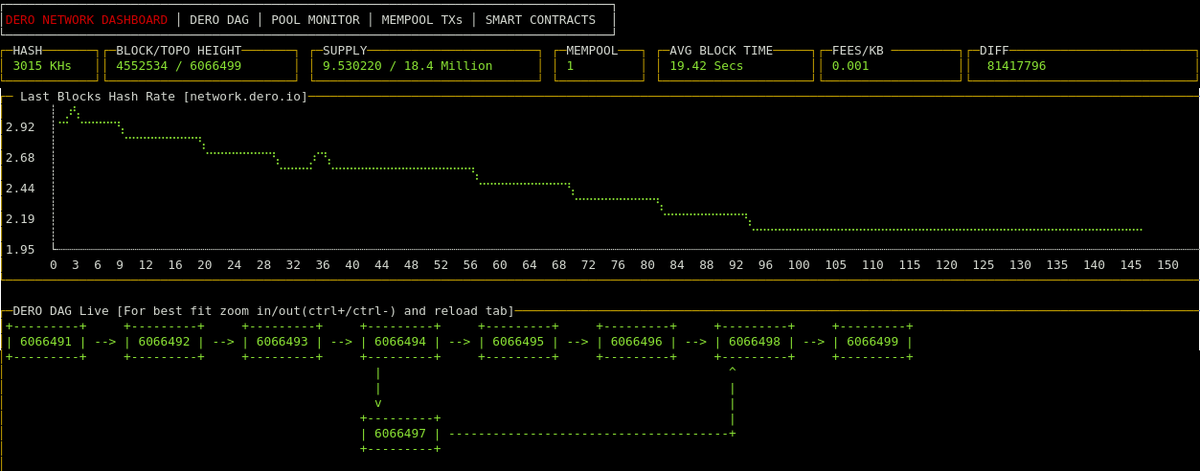Image resolution: width=1200 pixels, height=471 pixels.
Task: Click x-axis tick 72 on chart
Action: [588, 265]
